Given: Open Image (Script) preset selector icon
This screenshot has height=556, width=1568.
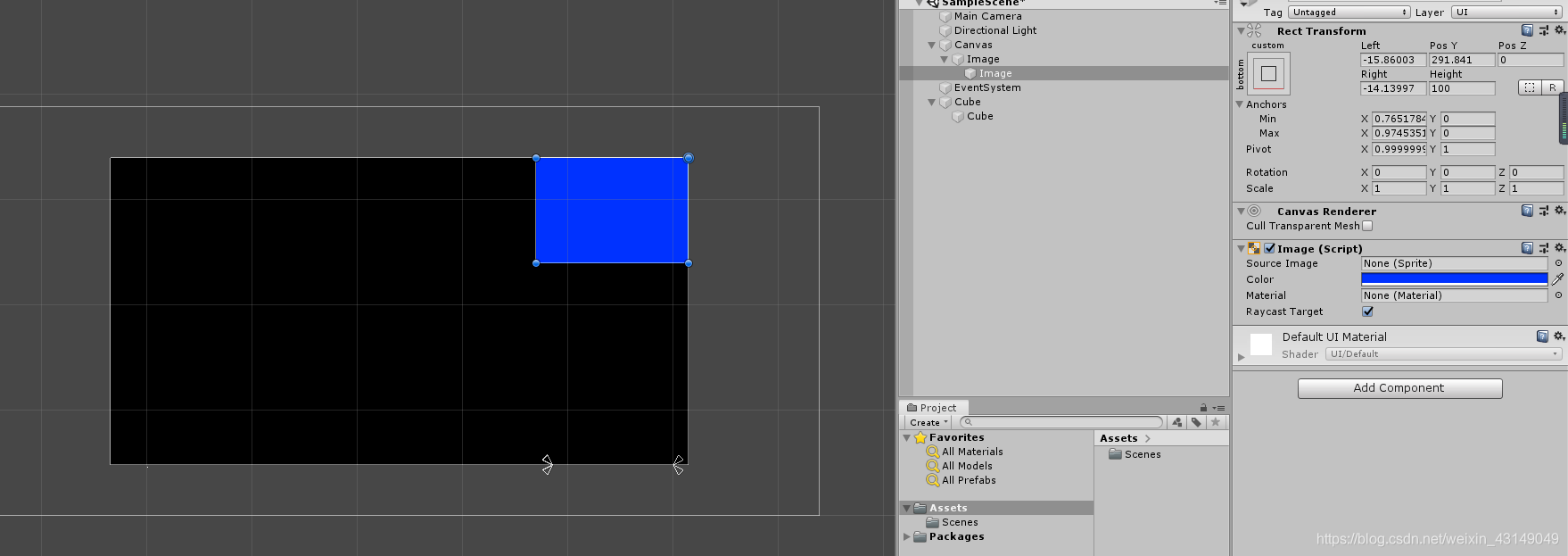Looking at the screenshot, I should (x=1544, y=248).
